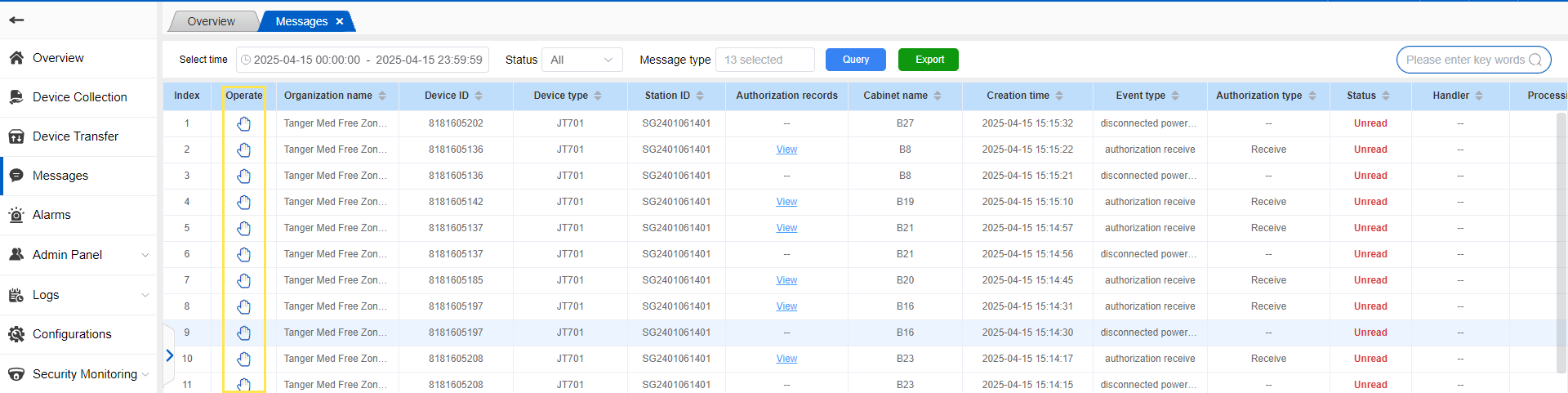1568x393 pixels.
Task: Open View link for row 2 authorization
Action: 786,150
